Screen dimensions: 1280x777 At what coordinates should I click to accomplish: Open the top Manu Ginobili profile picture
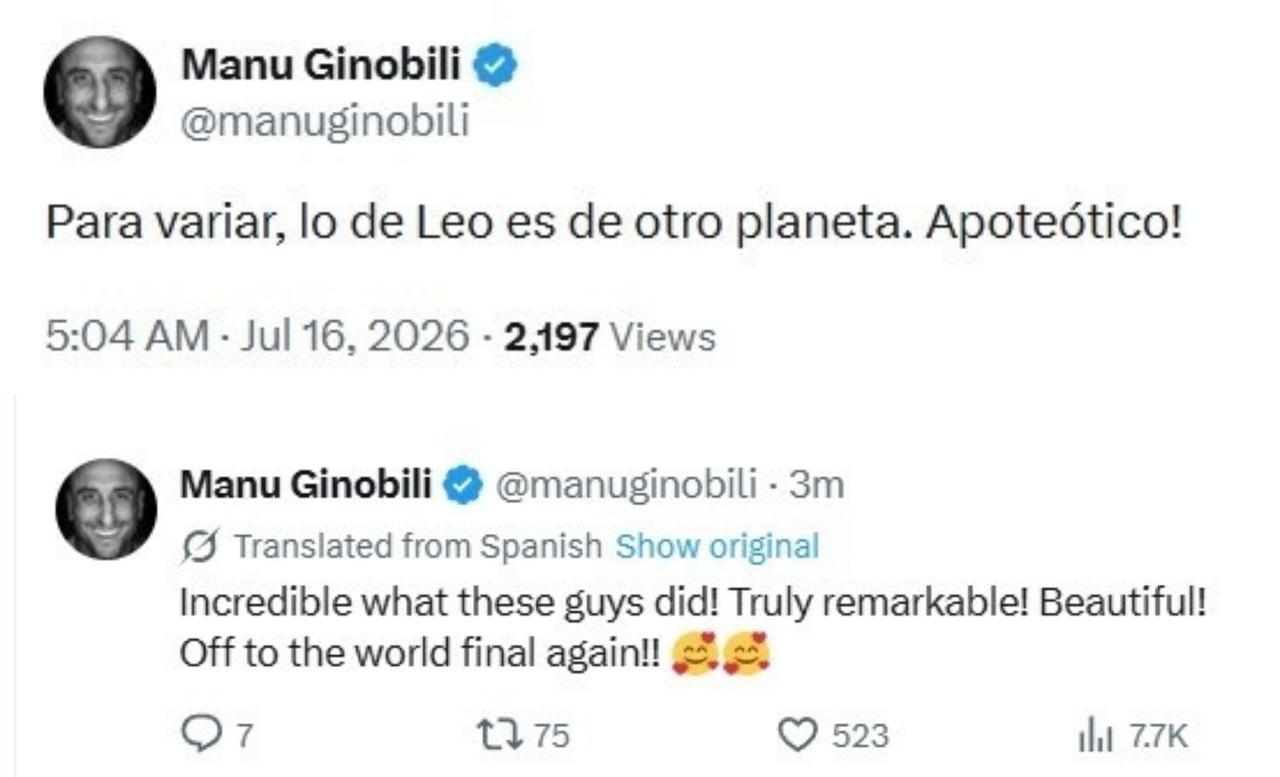[100, 92]
